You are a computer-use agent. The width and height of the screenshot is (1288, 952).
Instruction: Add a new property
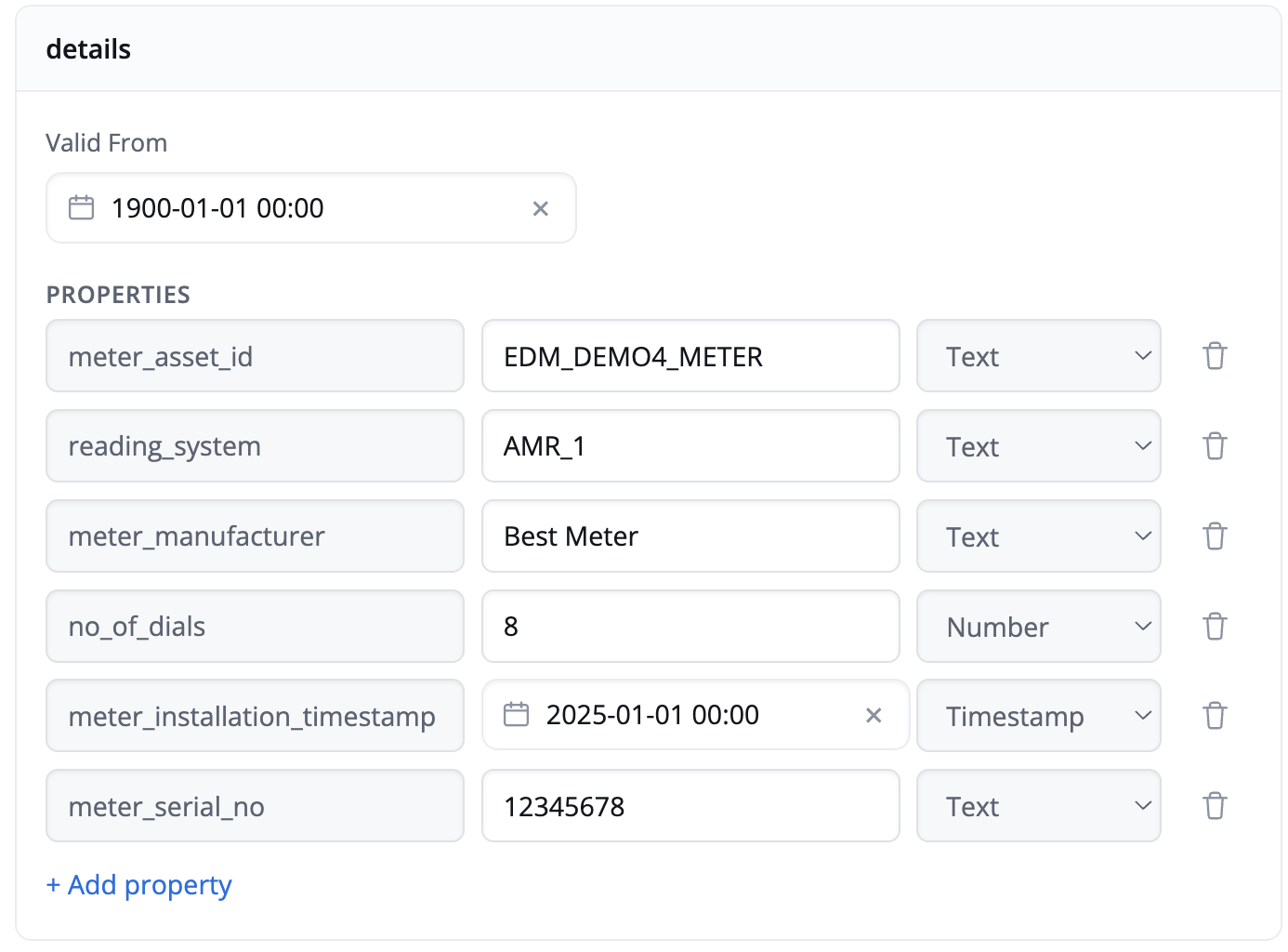(139, 885)
